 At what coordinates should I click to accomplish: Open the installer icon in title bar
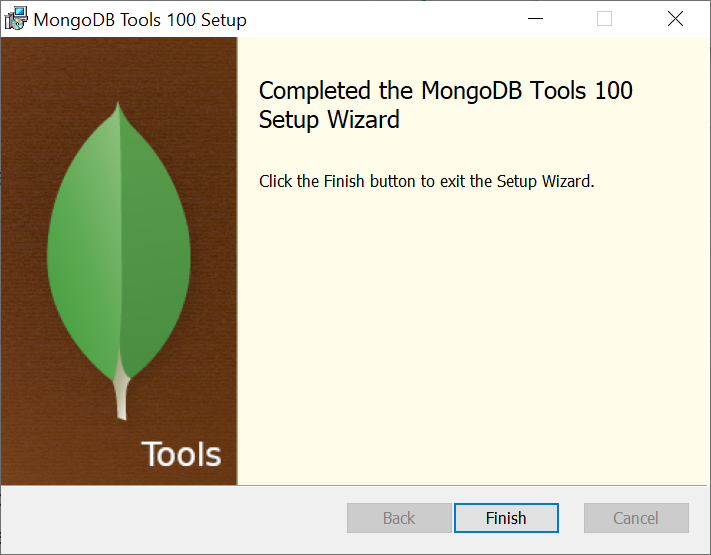pyautogui.click(x=16, y=19)
